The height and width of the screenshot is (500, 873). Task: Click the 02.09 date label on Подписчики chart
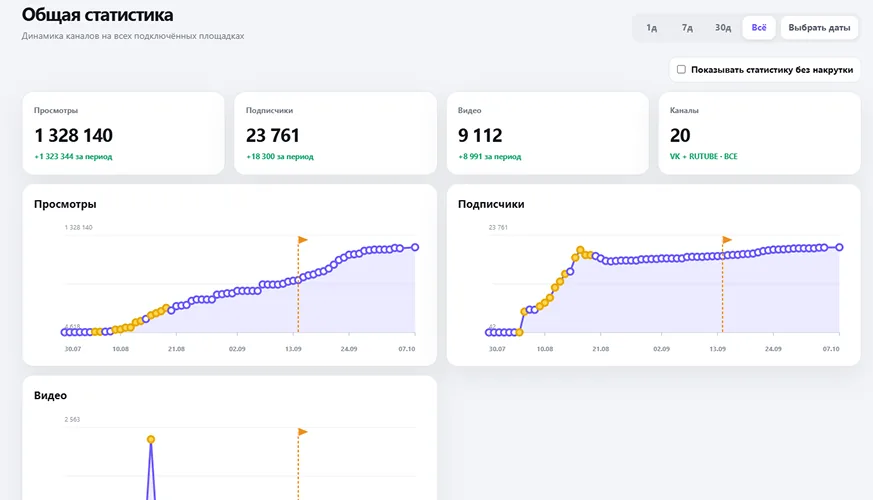[x=661, y=349]
